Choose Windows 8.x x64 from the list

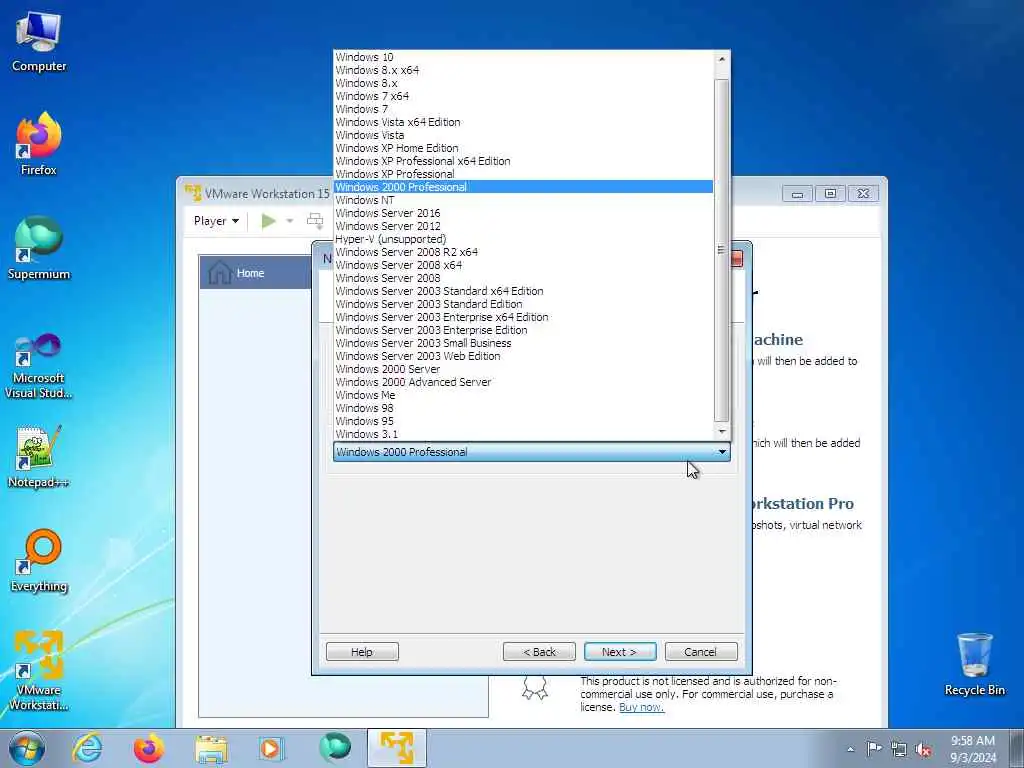click(x=523, y=70)
